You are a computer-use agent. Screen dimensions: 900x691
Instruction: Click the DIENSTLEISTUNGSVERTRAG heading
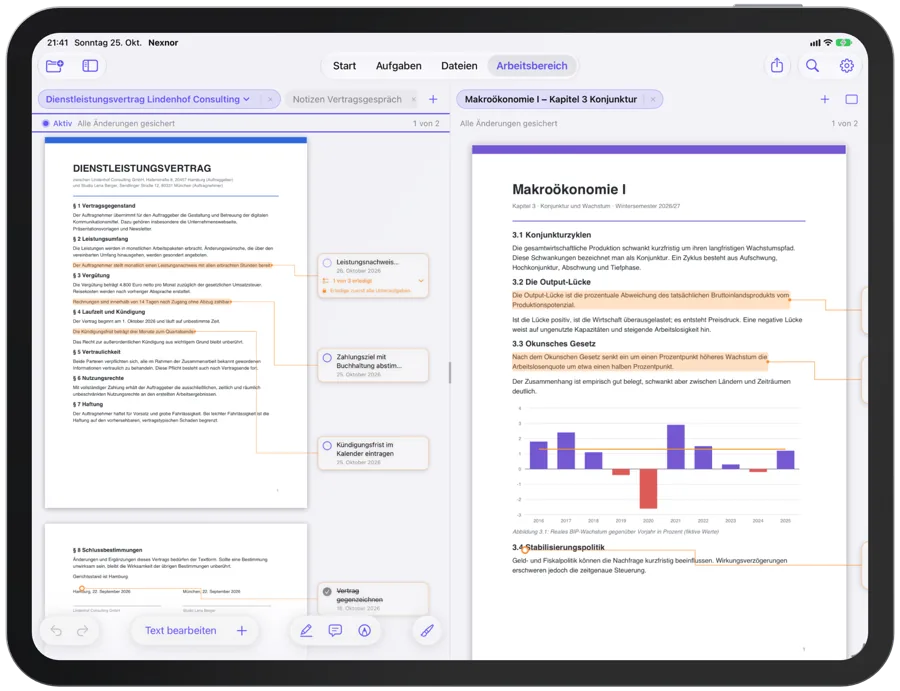pyautogui.click(x=142, y=168)
